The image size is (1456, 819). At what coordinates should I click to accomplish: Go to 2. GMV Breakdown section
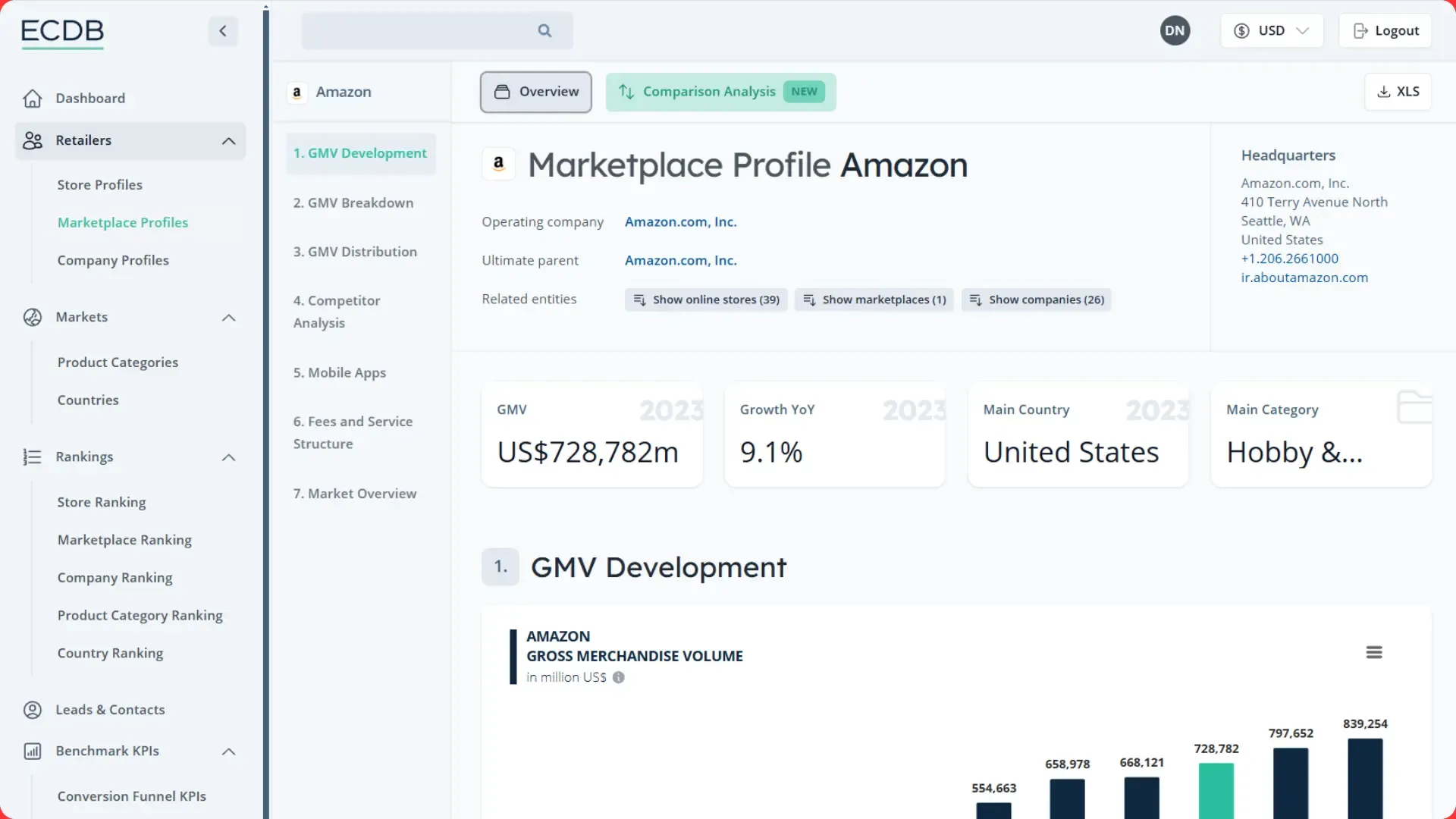click(353, 203)
